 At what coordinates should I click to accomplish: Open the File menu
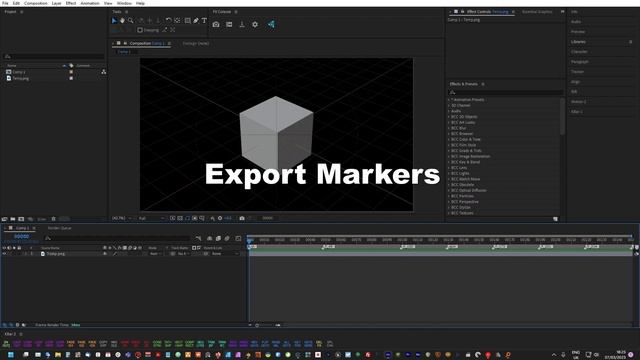pos(5,3)
